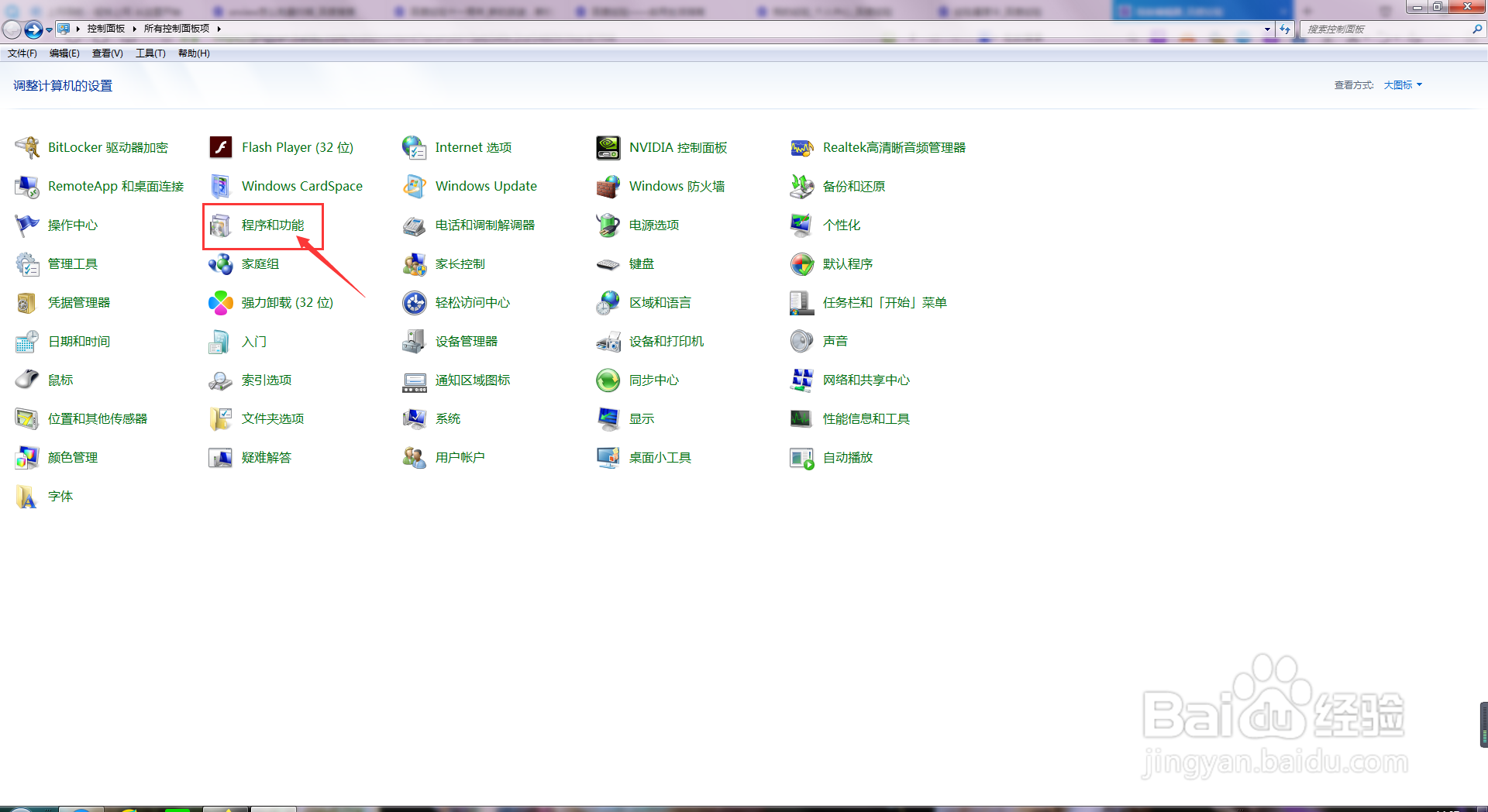Click the forward navigation arrow button

tap(33, 29)
